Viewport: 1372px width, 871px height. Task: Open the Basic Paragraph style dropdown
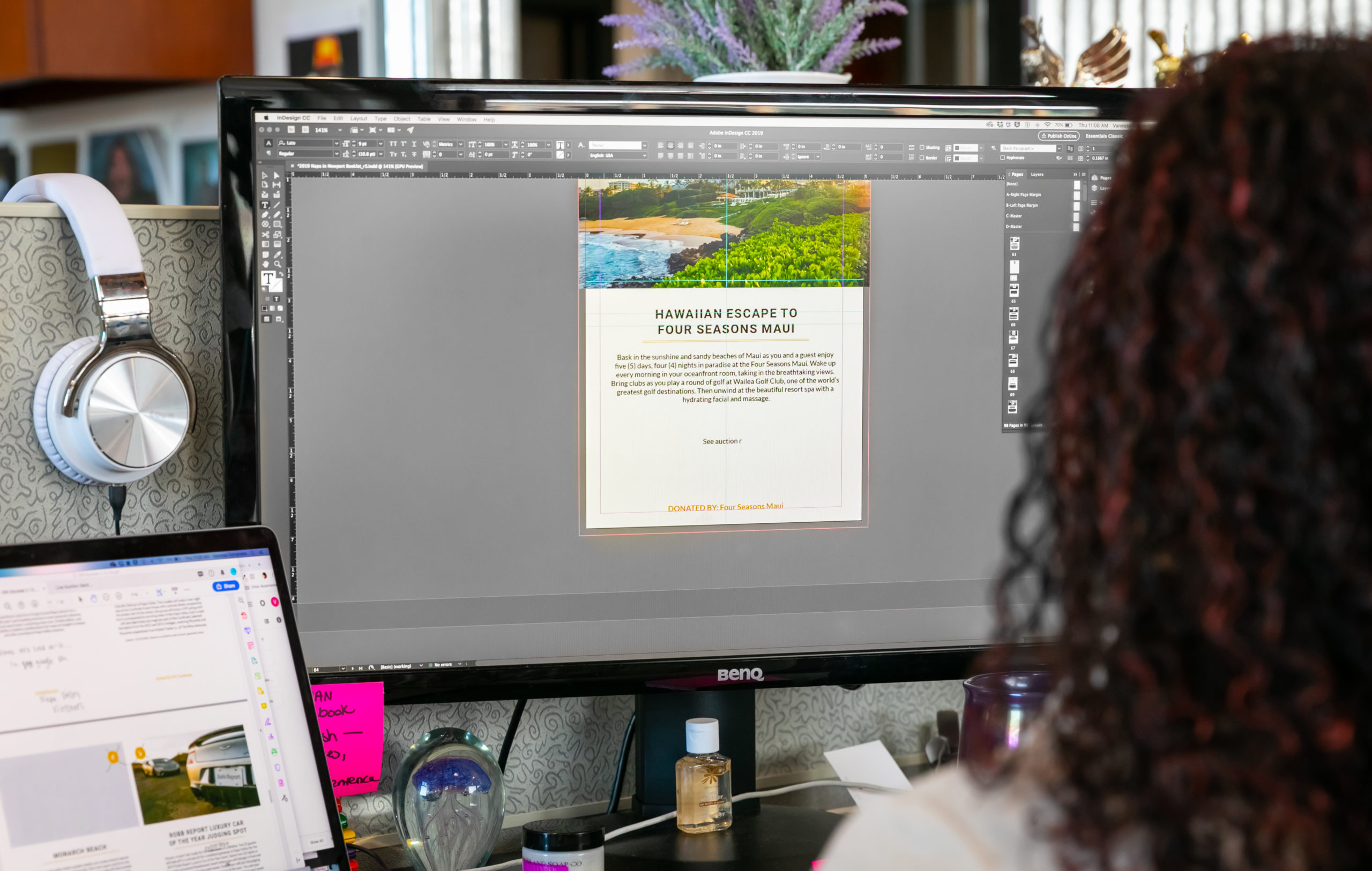(x=1059, y=148)
